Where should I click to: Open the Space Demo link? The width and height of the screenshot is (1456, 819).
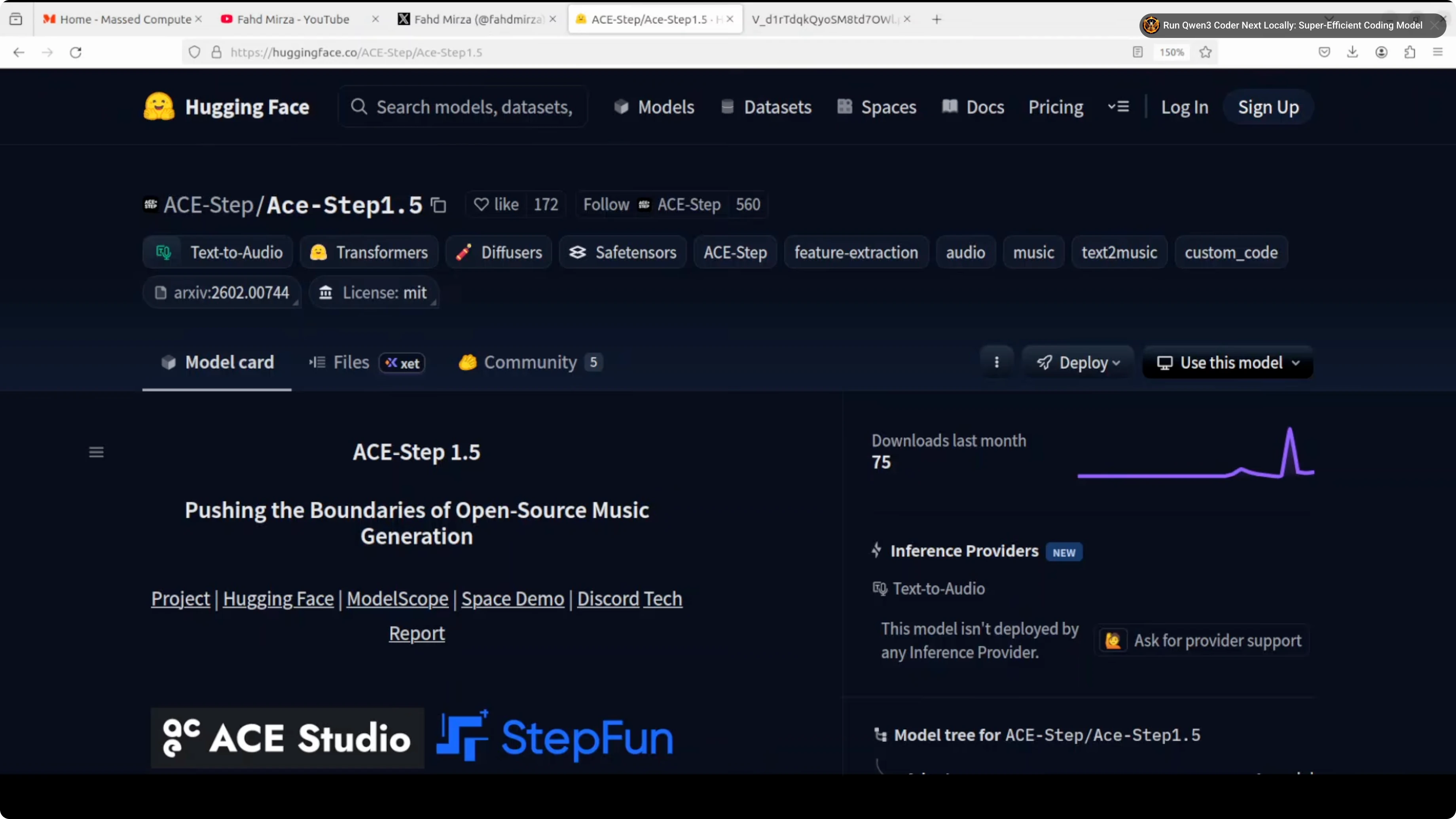click(512, 599)
